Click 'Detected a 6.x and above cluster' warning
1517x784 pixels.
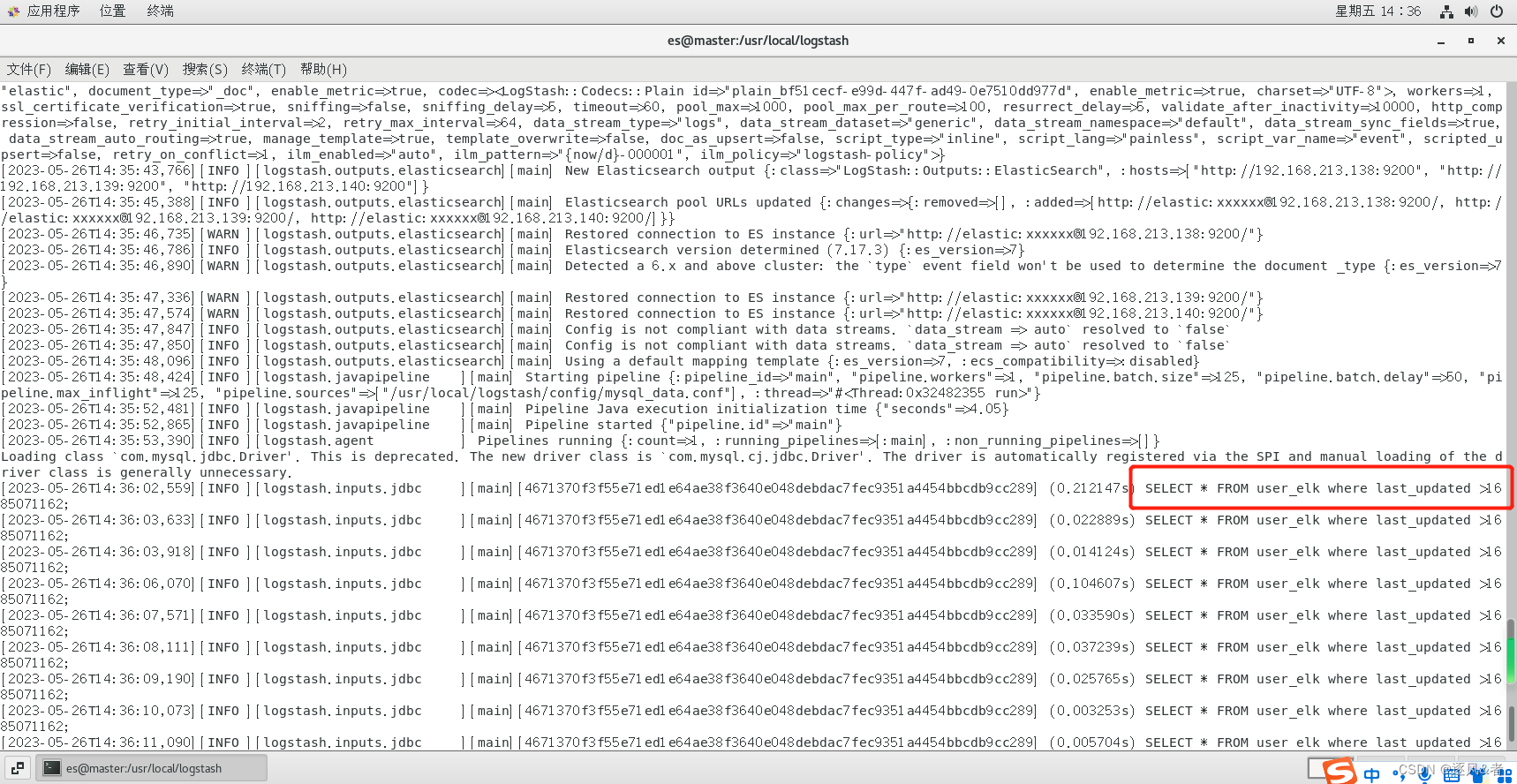[751, 274]
